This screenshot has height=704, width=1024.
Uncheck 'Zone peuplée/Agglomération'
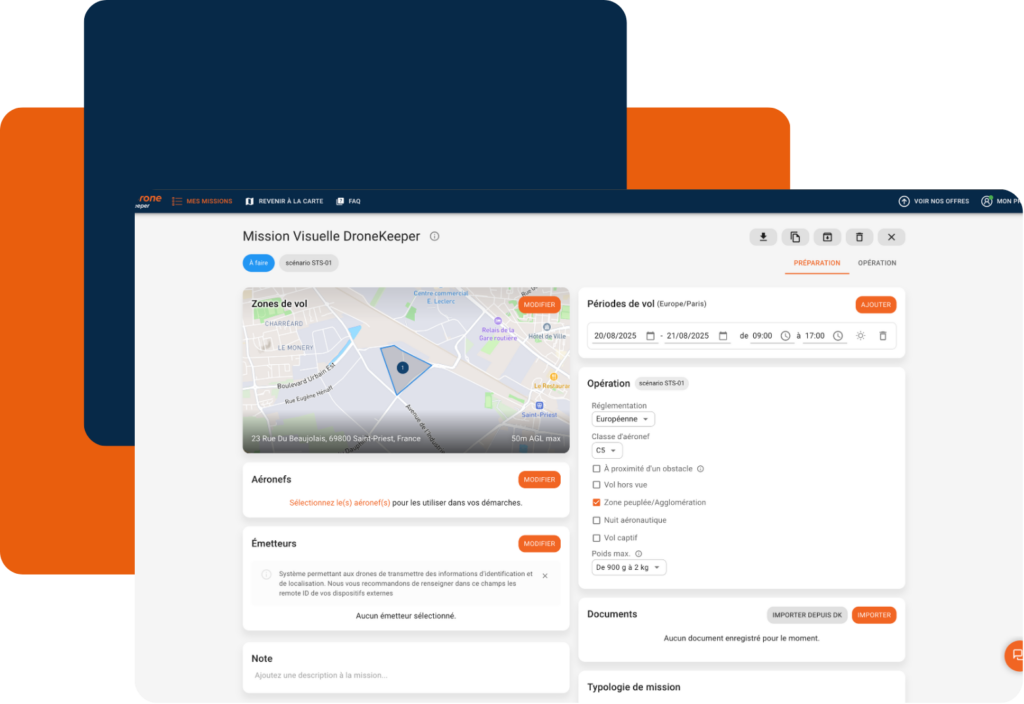click(597, 503)
